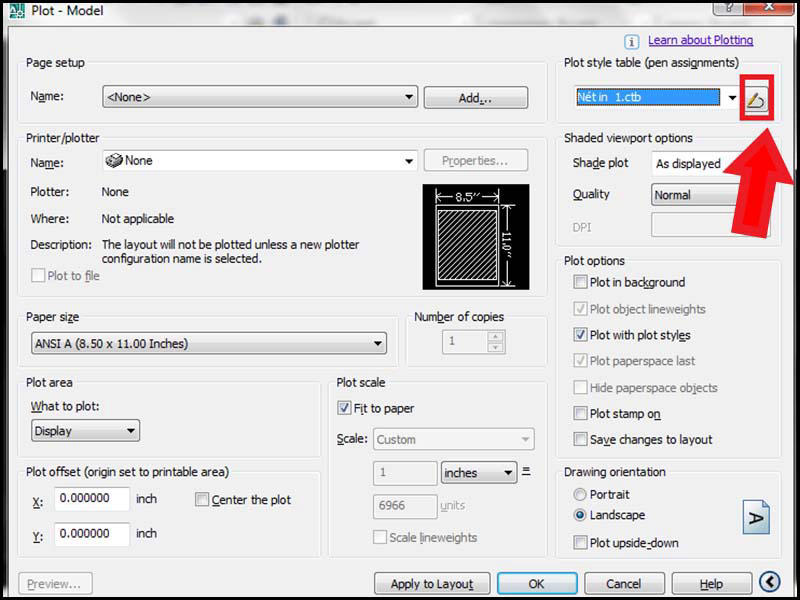The image size is (800, 600).
Task: Open the What to plot dropdown
Action: coord(85,431)
